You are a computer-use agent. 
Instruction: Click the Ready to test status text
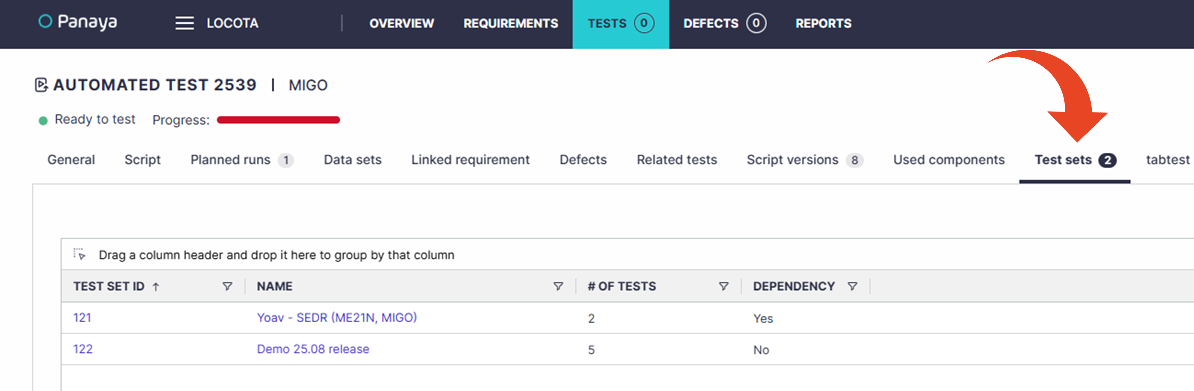[95, 120]
